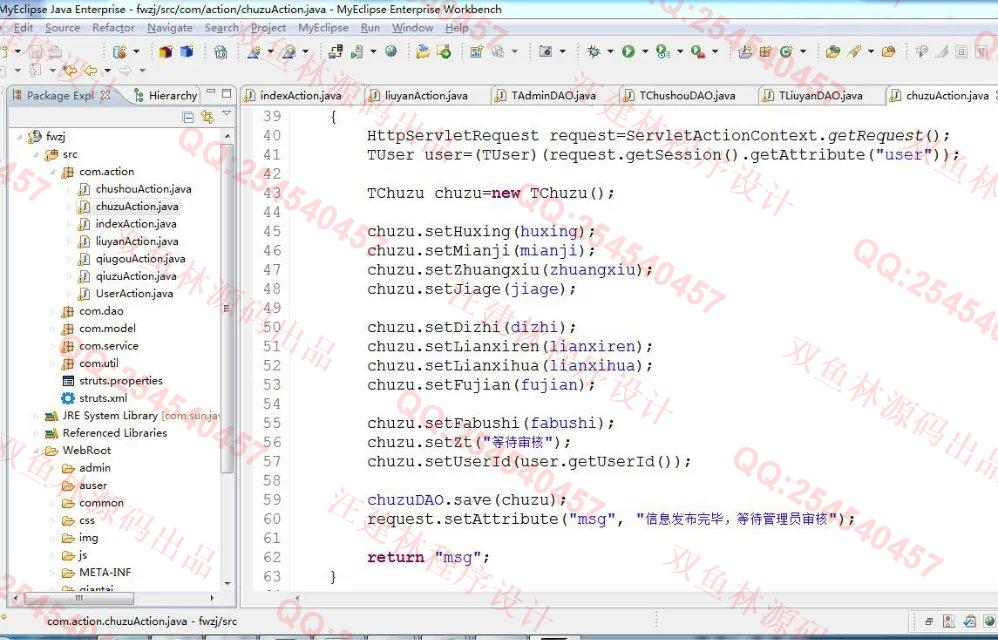Click the Last Edit Location arrow icon
The image size is (998, 640).
click(69, 71)
